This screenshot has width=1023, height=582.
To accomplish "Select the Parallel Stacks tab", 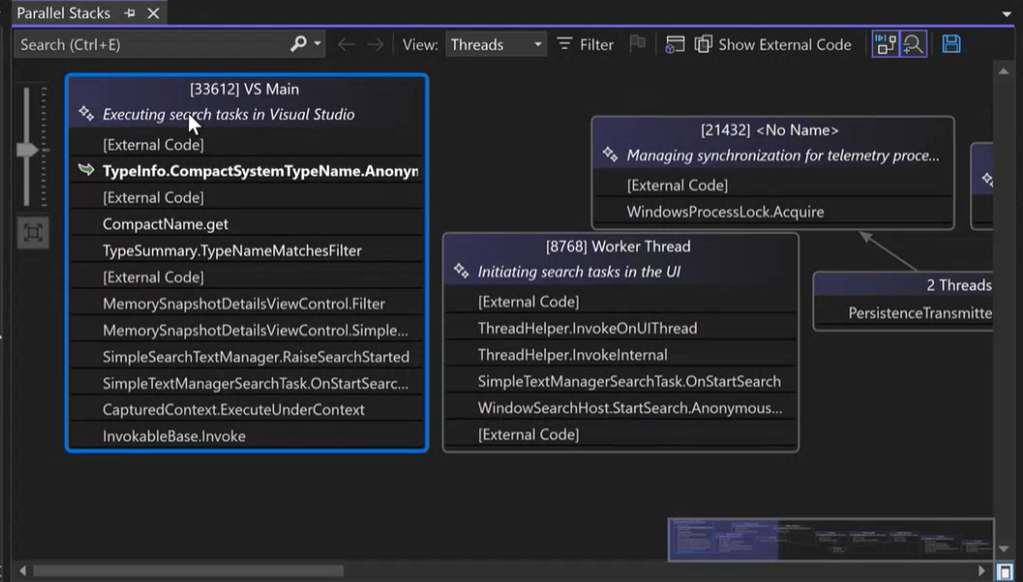I will pyautogui.click(x=66, y=13).
